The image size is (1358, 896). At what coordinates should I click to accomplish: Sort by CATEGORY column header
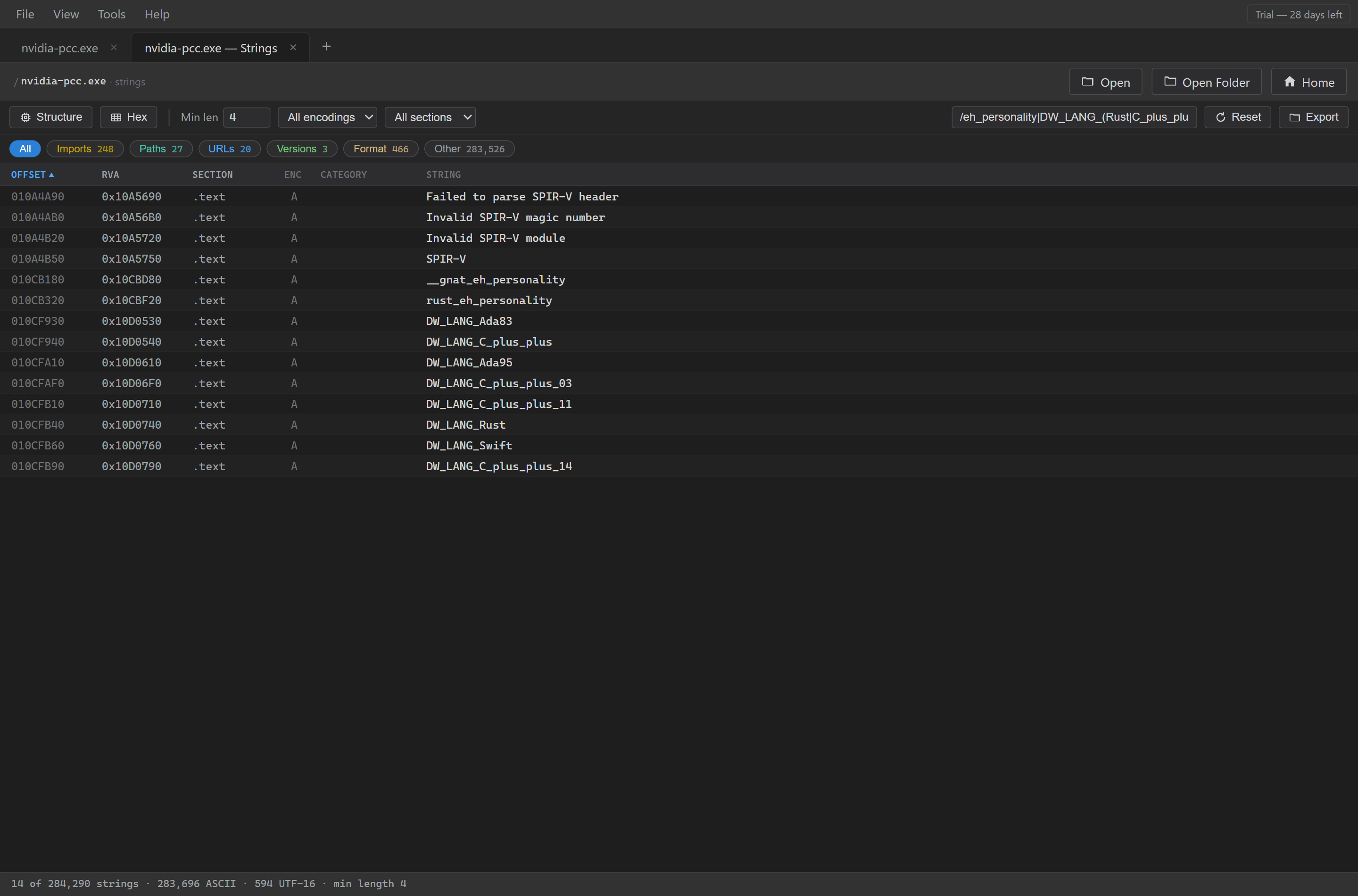click(x=343, y=175)
